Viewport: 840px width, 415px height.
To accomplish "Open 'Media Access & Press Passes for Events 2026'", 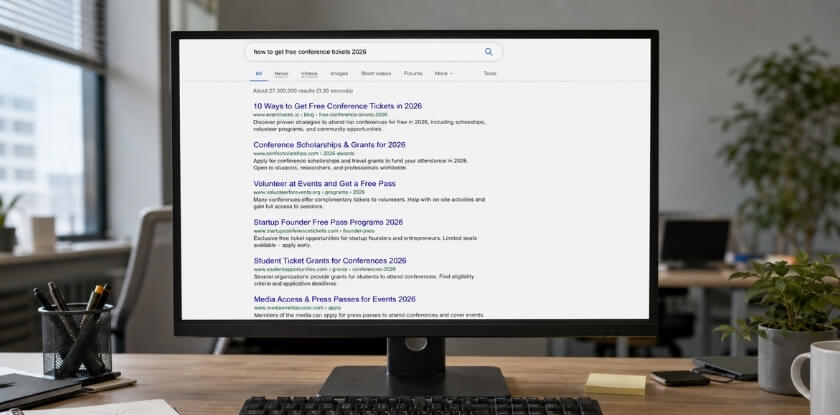I will 335,299.
